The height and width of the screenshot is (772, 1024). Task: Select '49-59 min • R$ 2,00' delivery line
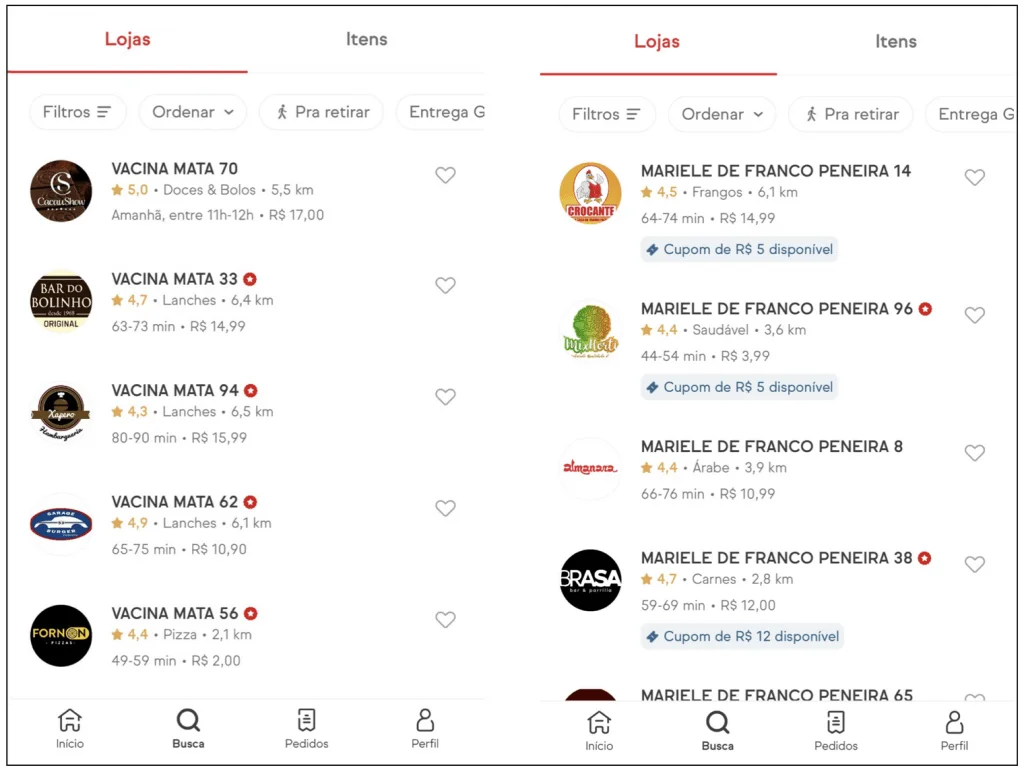click(176, 661)
